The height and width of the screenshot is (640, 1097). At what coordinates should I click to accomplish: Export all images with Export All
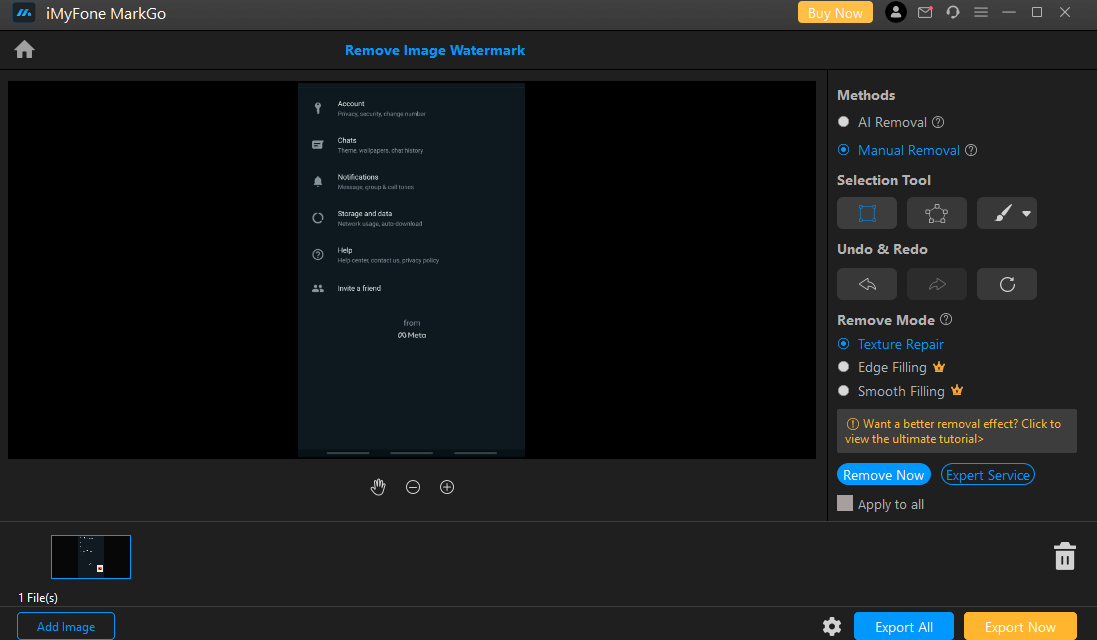click(904, 627)
